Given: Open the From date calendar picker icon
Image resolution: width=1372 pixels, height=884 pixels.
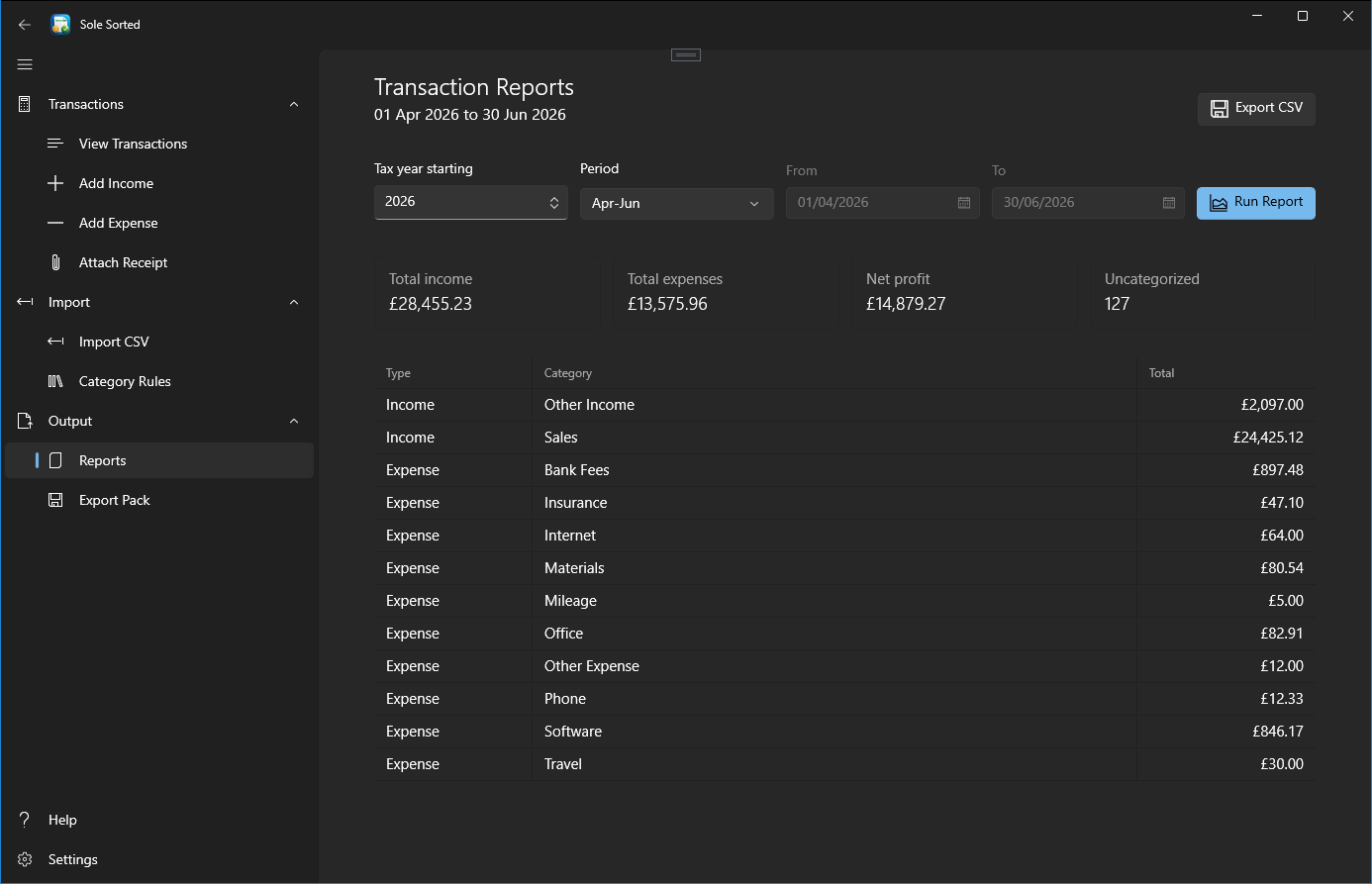Looking at the screenshot, I should point(964,203).
